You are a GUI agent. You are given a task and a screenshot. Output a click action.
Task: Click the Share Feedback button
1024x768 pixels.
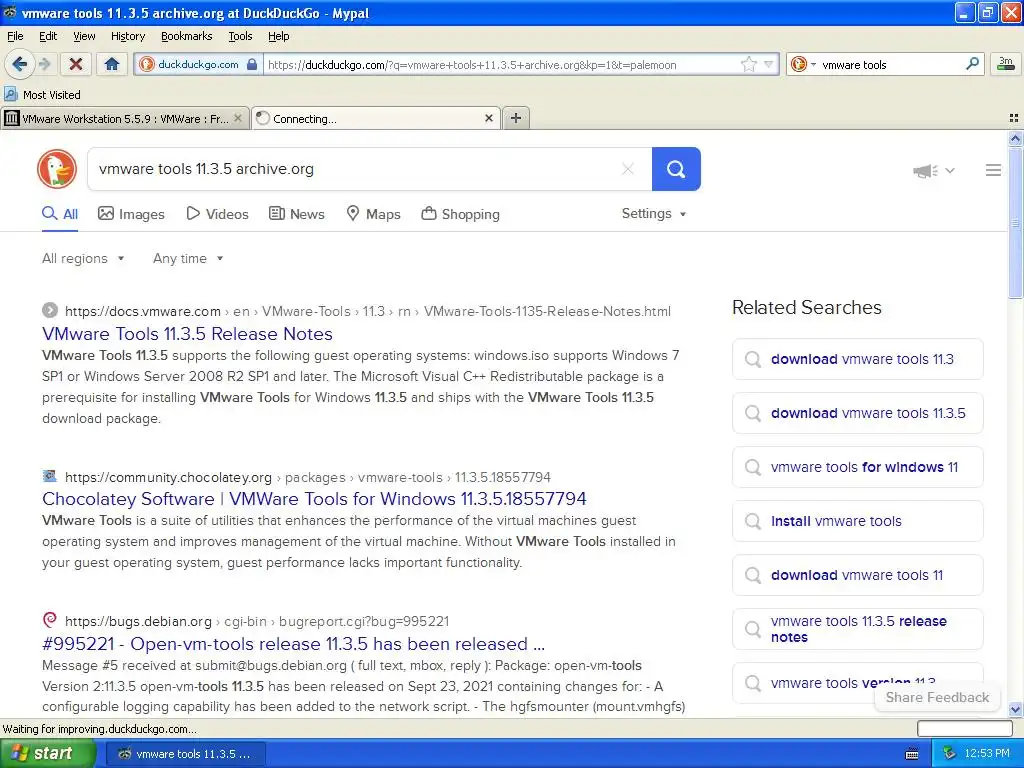click(937, 697)
